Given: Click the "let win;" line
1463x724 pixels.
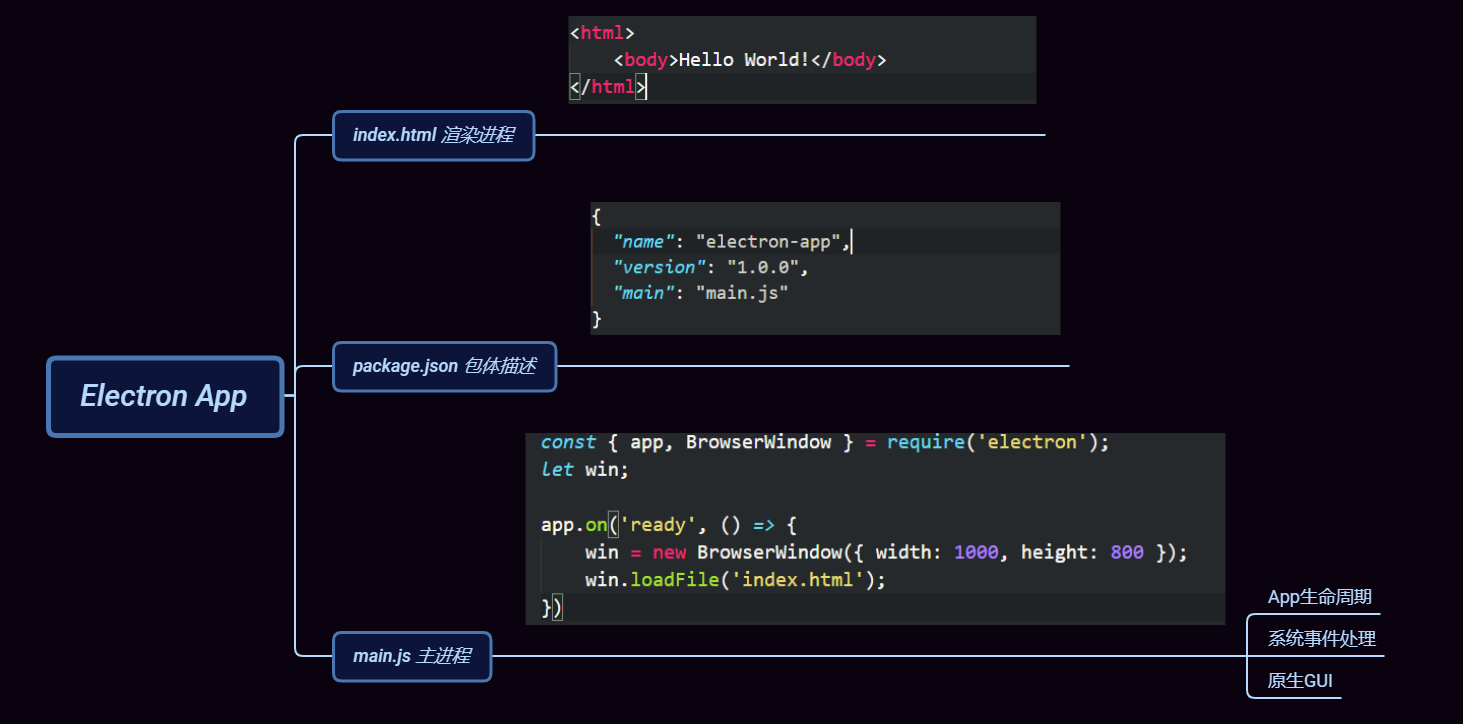Looking at the screenshot, I should click(x=585, y=469).
